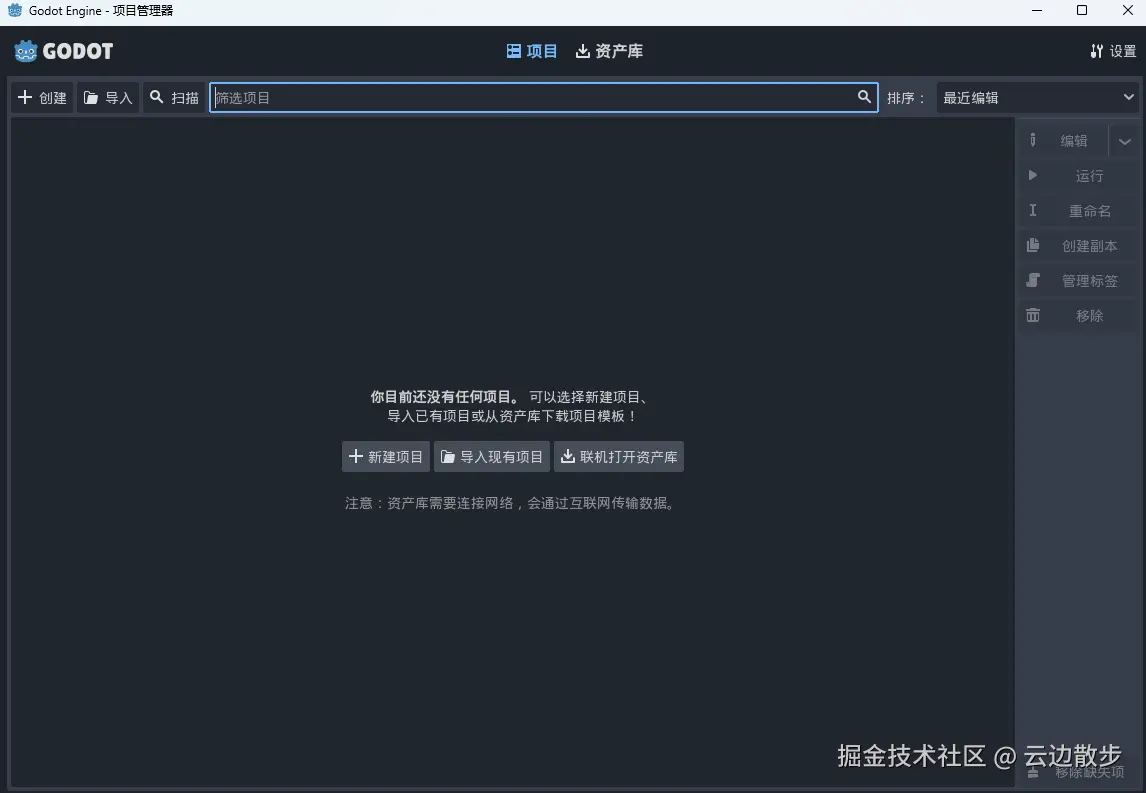Click 创建副本 in the side panel

pyautogui.click(x=1079, y=246)
